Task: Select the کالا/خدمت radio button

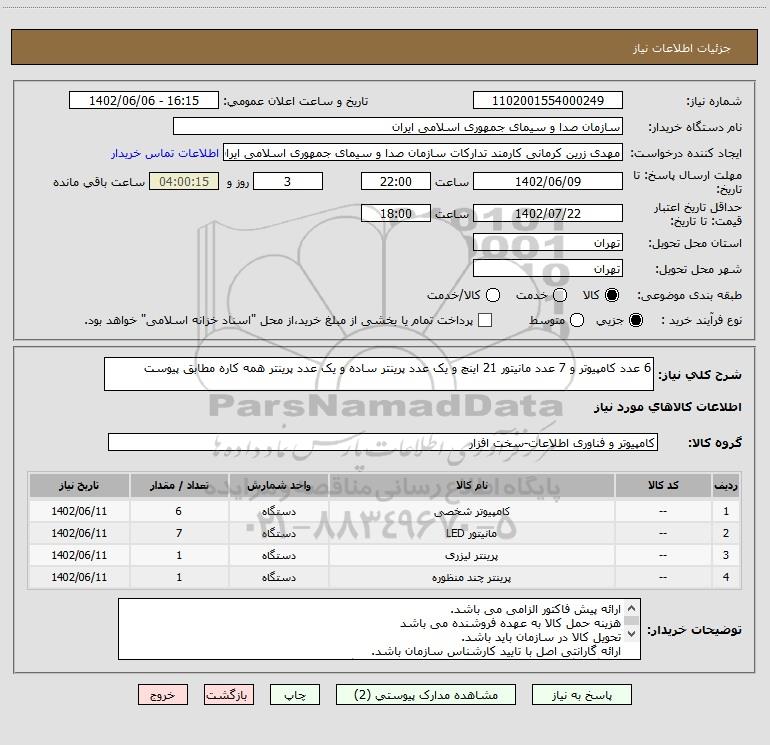Action: point(493,295)
